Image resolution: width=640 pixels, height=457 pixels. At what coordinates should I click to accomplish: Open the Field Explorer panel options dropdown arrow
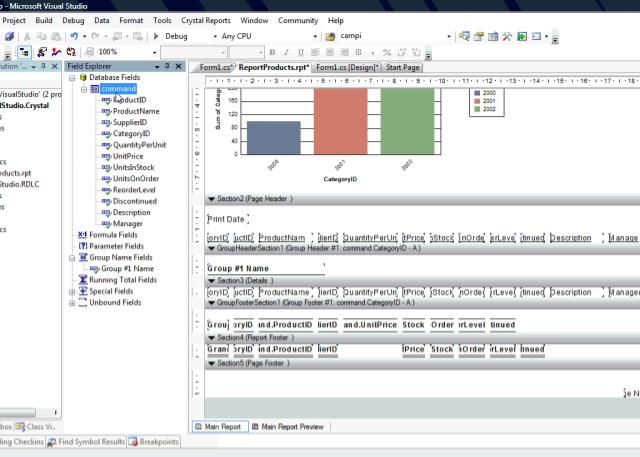pyautogui.click(x=157, y=67)
